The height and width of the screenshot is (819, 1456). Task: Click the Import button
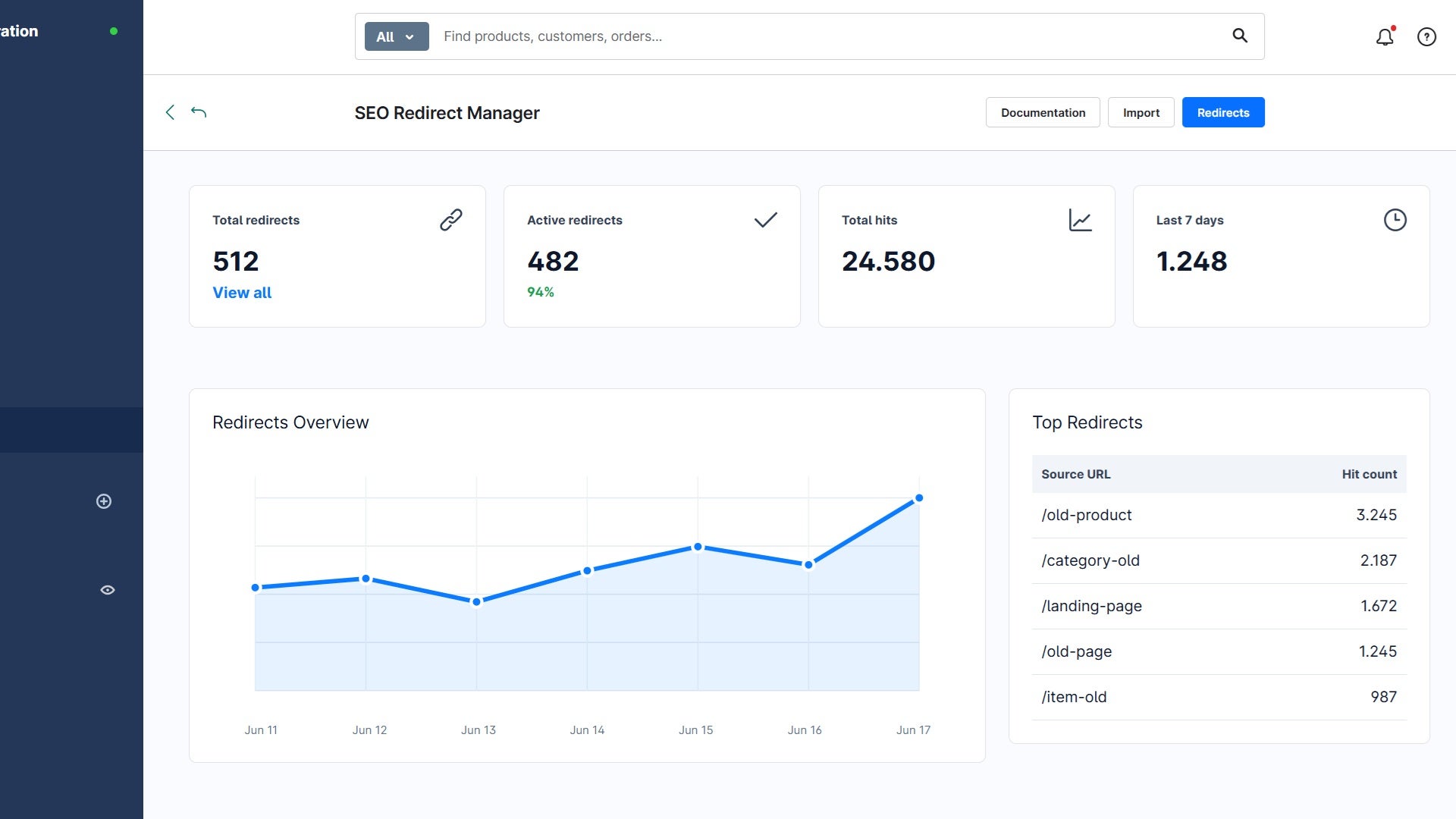[1141, 112]
